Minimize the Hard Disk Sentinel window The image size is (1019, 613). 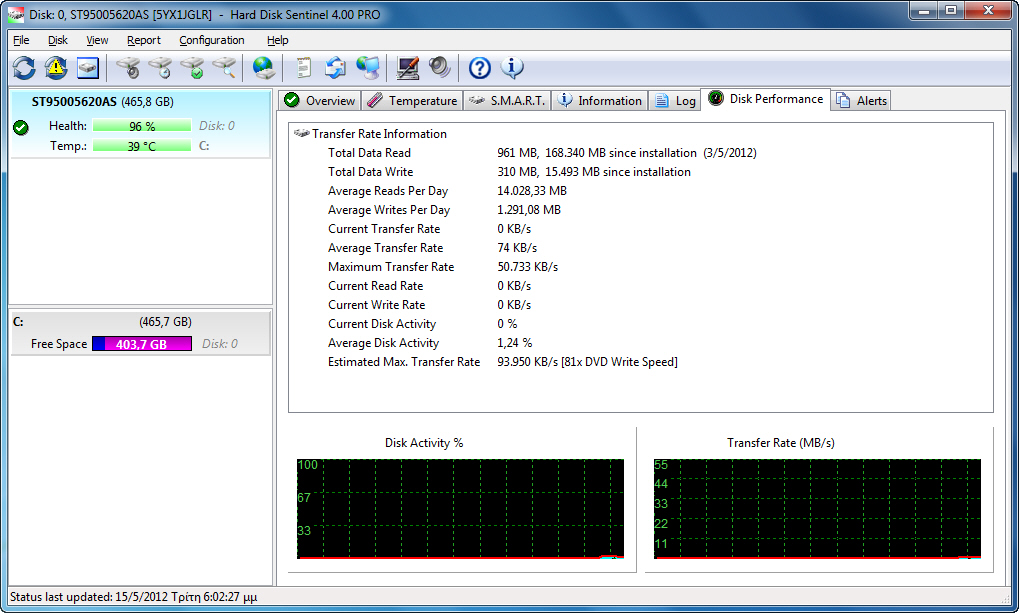click(x=923, y=11)
